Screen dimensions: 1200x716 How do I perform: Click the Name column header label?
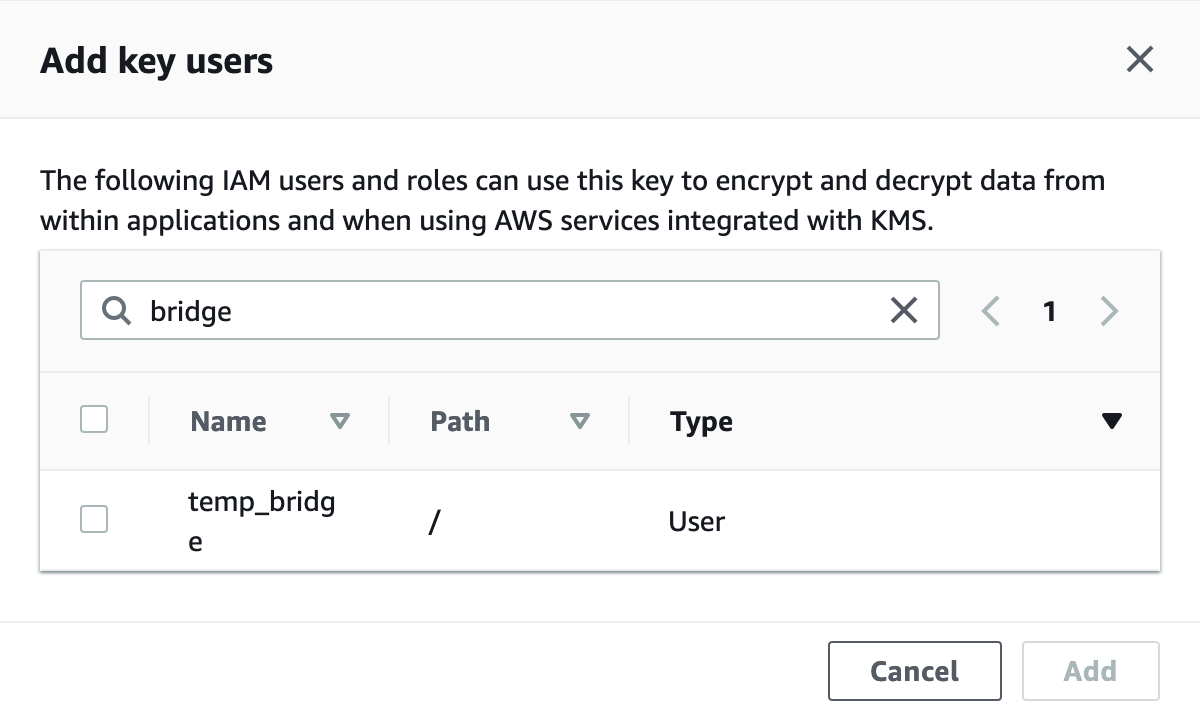click(228, 421)
